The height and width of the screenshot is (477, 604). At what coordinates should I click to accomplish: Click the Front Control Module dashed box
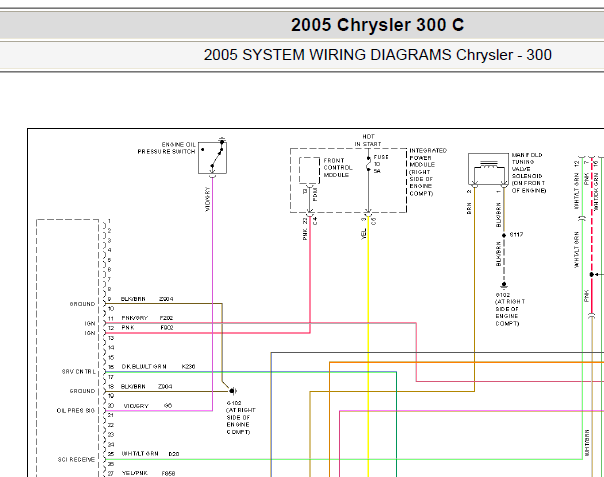309,170
